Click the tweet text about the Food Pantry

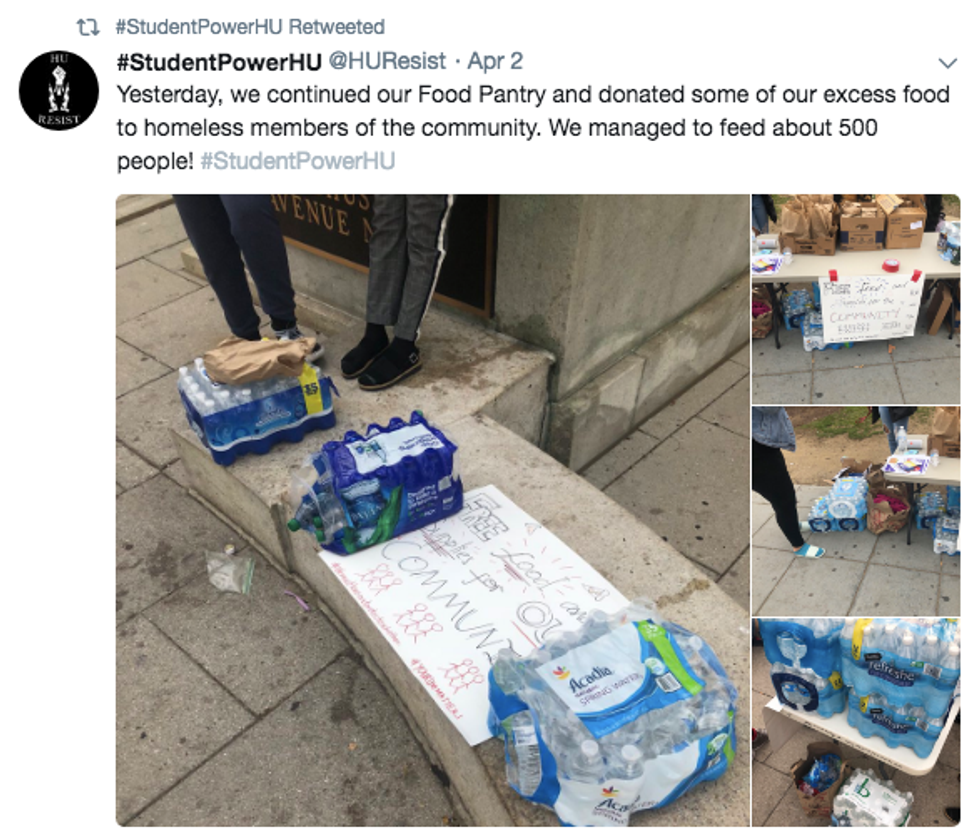pos(533,128)
